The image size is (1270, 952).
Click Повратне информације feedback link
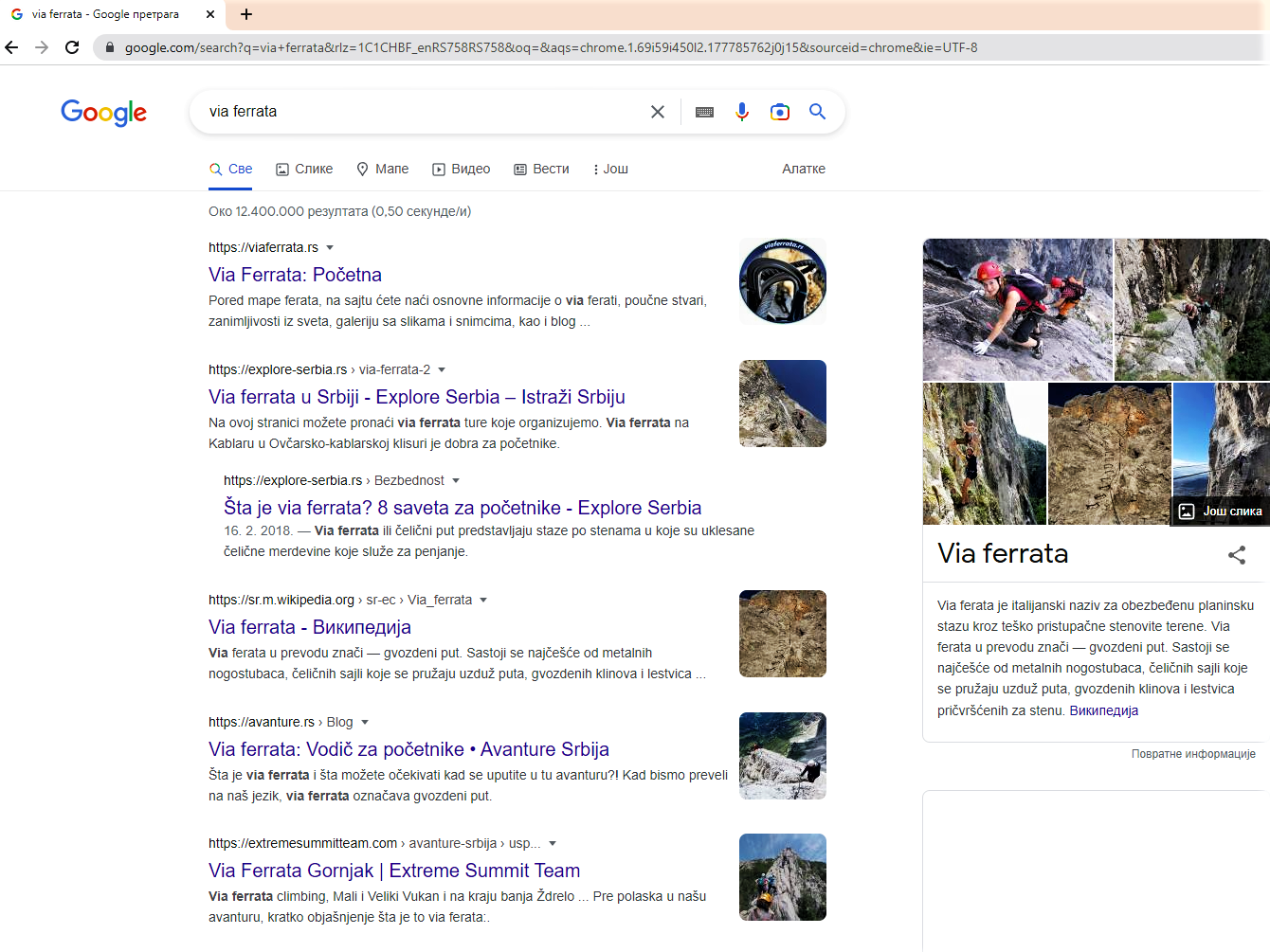(x=1193, y=754)
